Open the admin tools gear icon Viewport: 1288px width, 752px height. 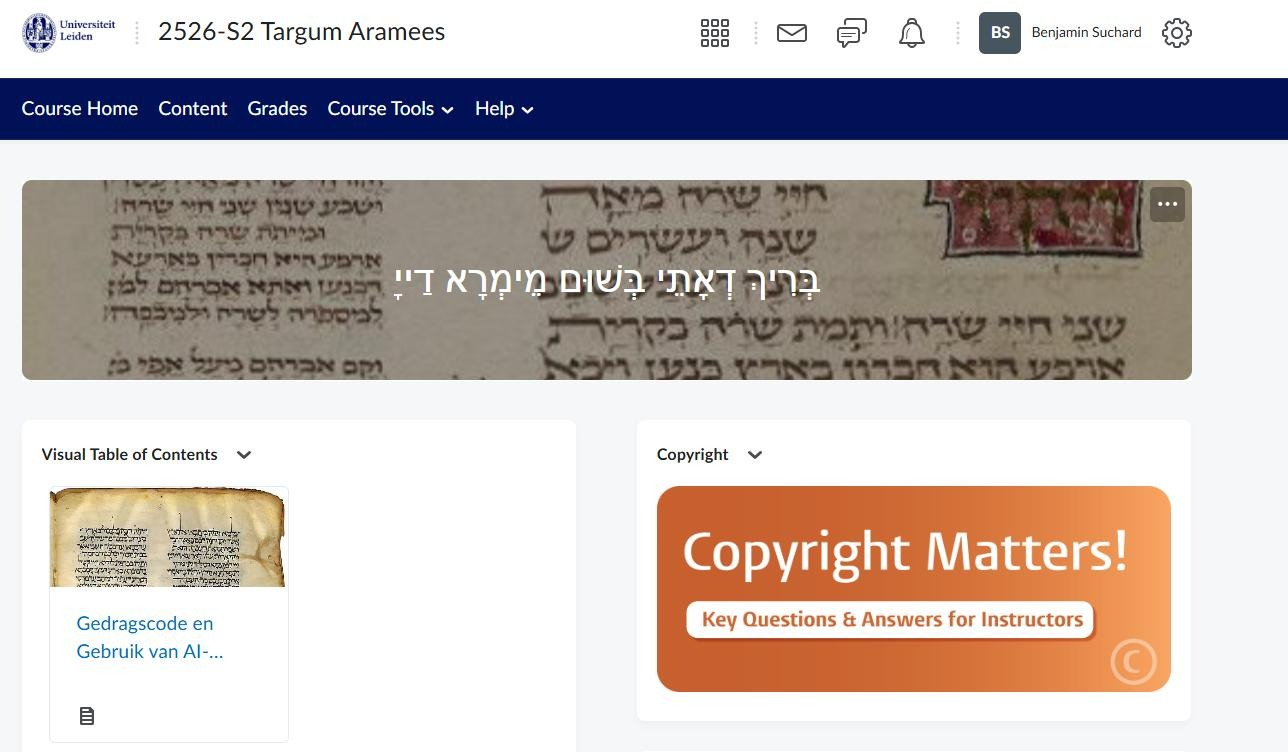click(1177, 33)
